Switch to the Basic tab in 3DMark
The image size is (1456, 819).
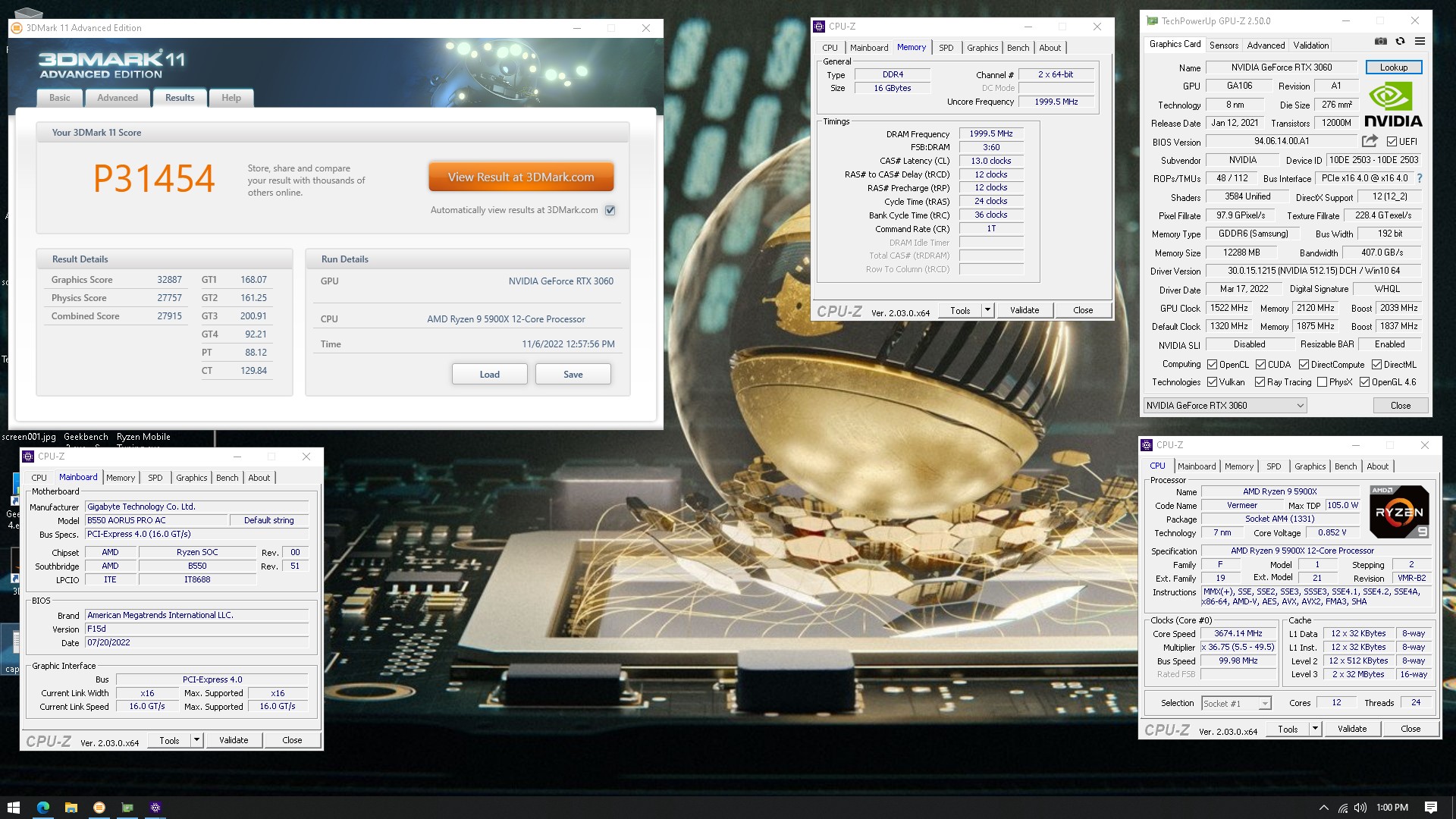click(60, 98)
